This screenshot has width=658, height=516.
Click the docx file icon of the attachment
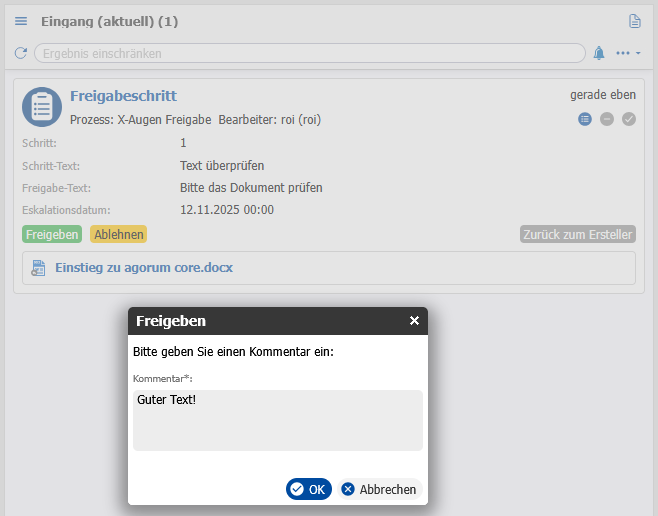pos(39,268)
